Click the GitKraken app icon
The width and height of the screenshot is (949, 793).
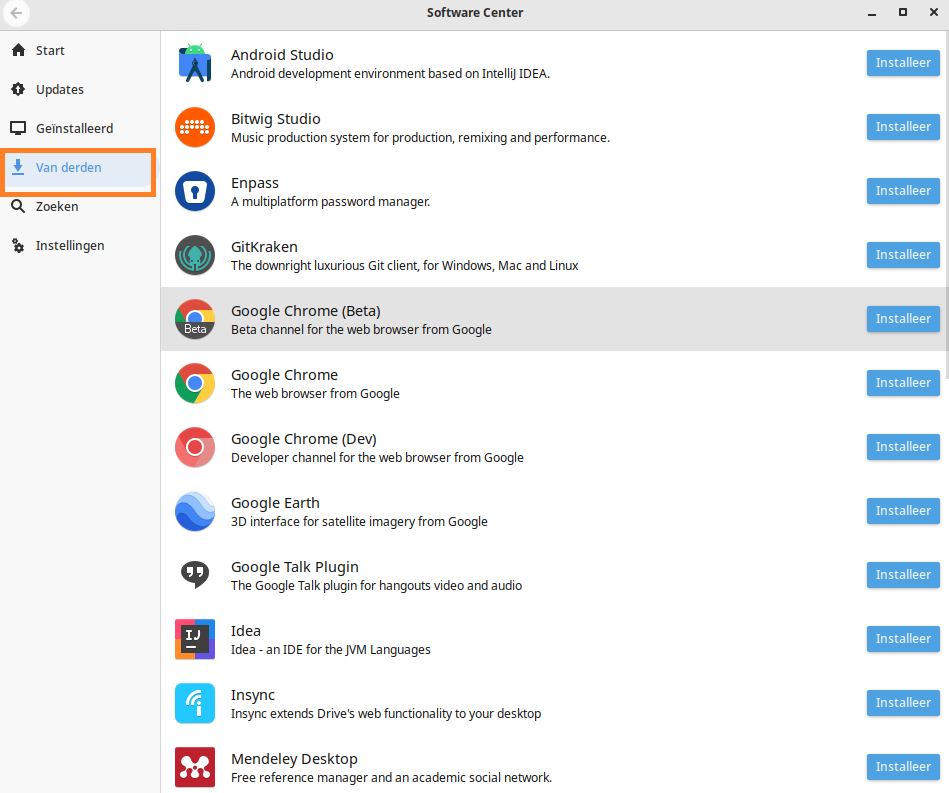pos(195,255)
